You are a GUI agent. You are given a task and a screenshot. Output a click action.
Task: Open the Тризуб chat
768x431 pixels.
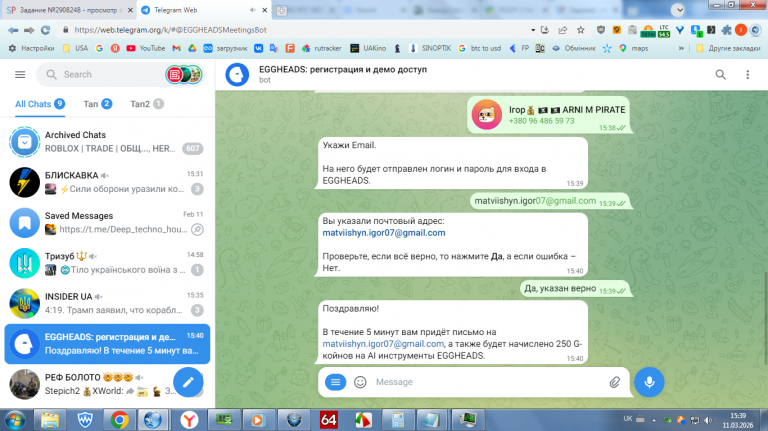pyautogui.click(x=107, y=263)
